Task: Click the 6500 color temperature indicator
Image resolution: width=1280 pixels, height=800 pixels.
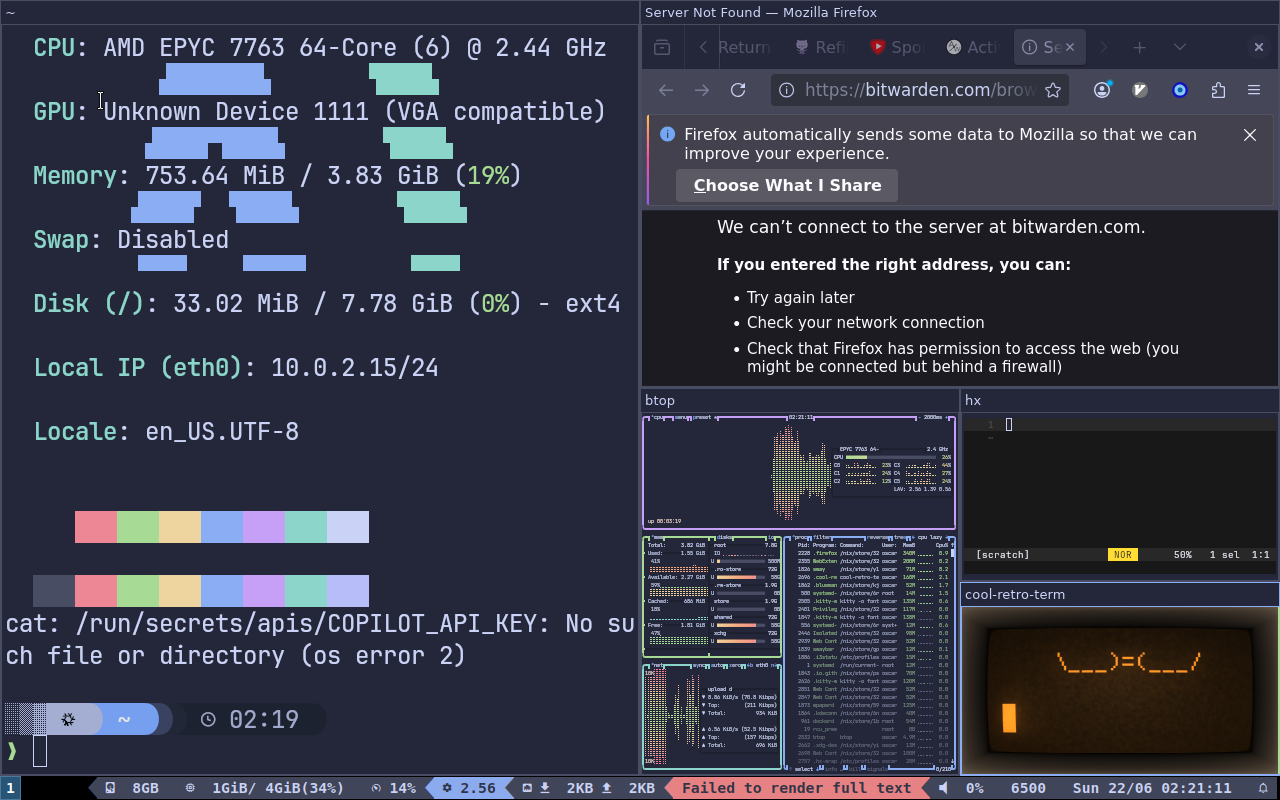Action: pos(1028,788)
